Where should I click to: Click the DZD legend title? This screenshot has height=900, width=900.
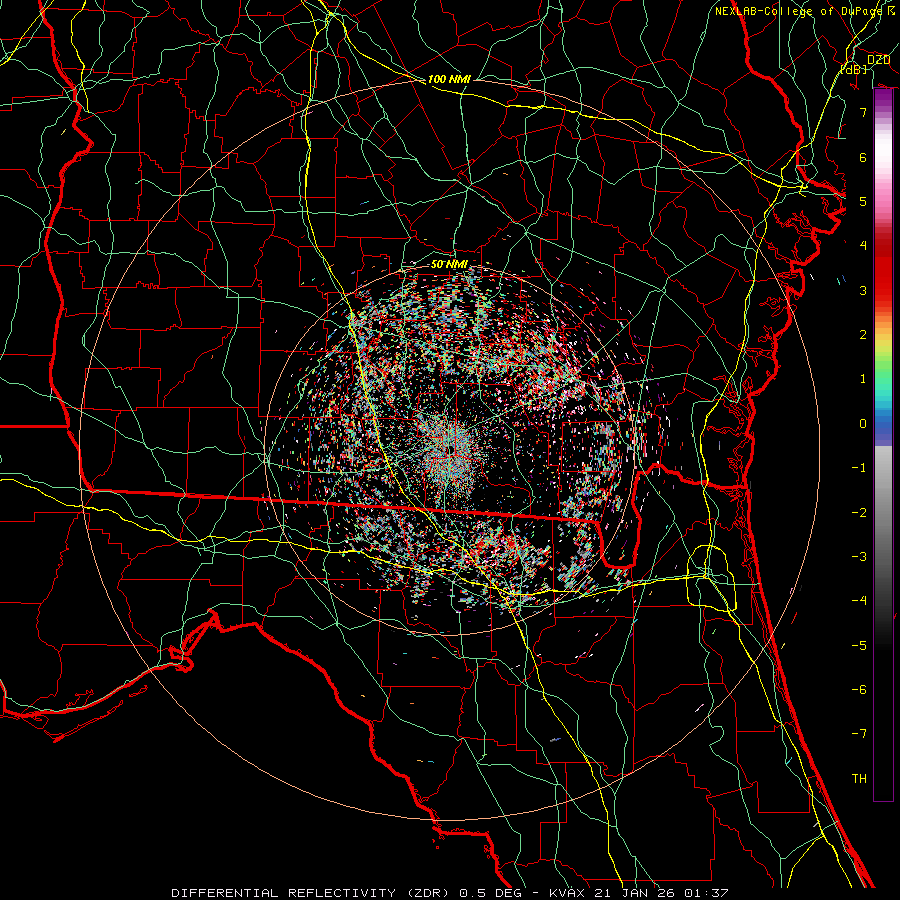[878, 59]
